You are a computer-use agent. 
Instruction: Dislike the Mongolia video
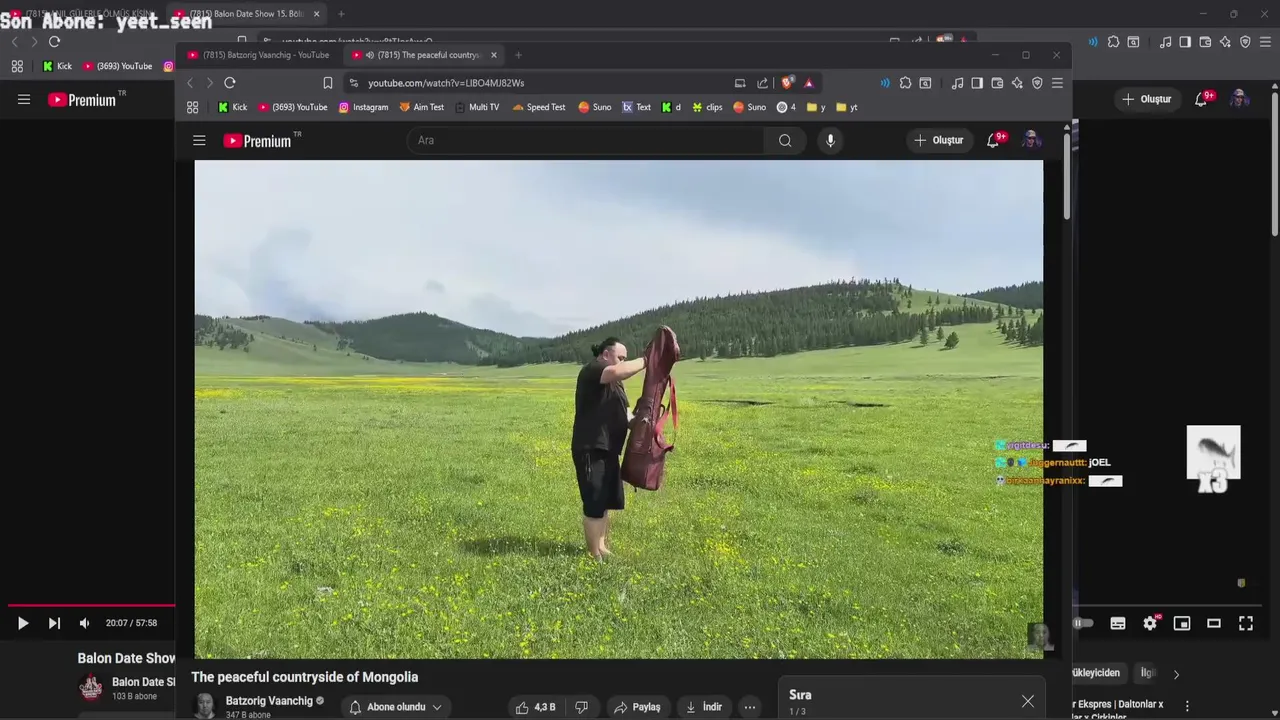[581, 707]
